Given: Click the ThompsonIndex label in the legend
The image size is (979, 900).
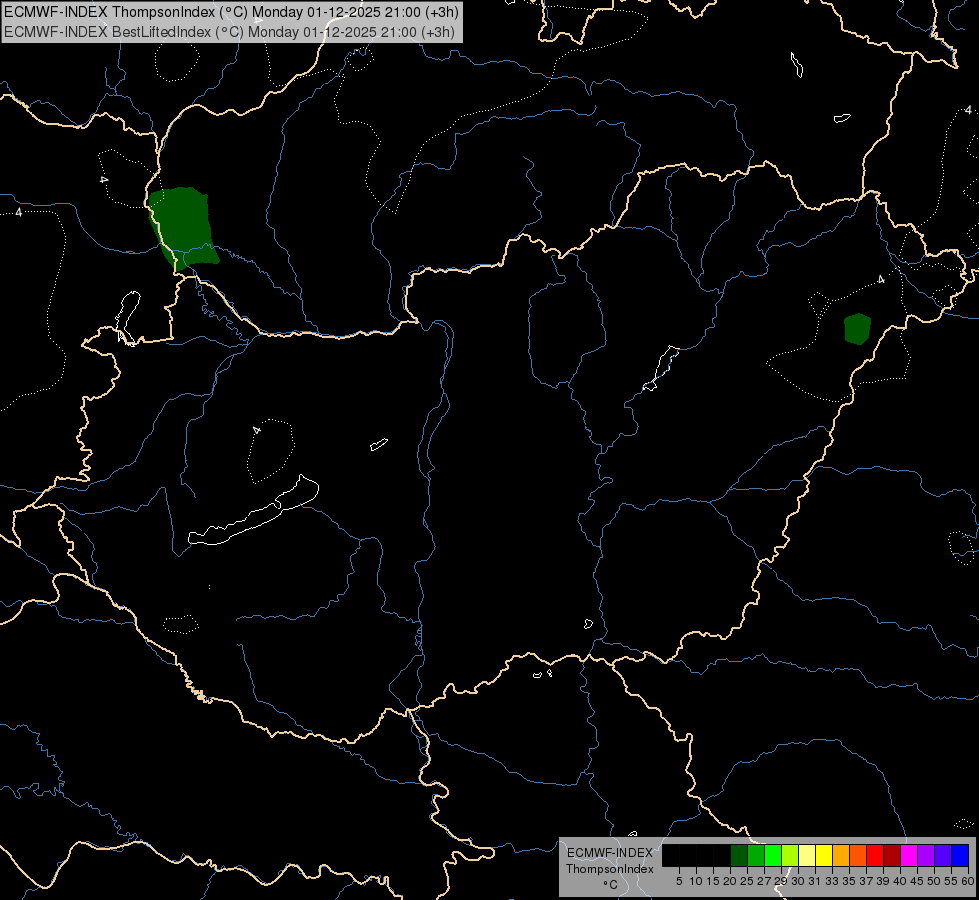Looking at the screenshot, I should [610, 869].
